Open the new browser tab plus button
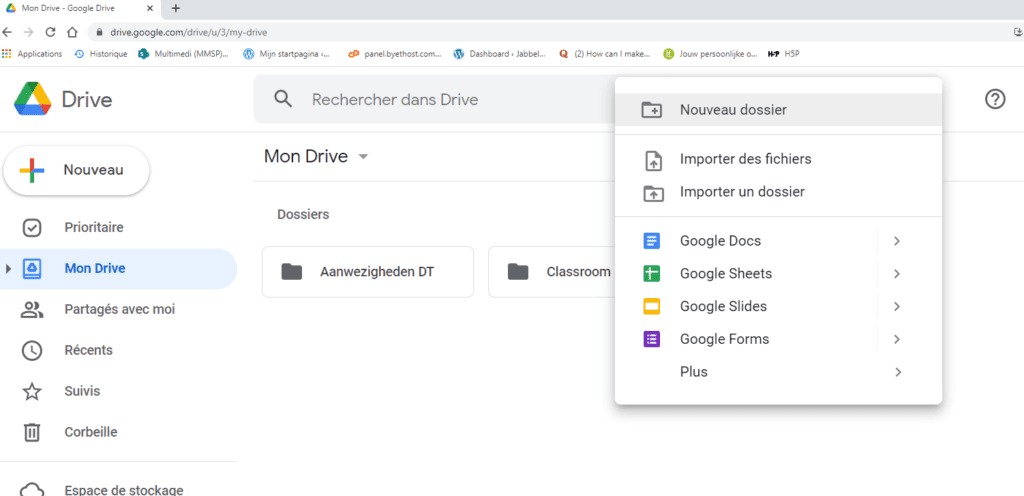 tap(175, 8)
